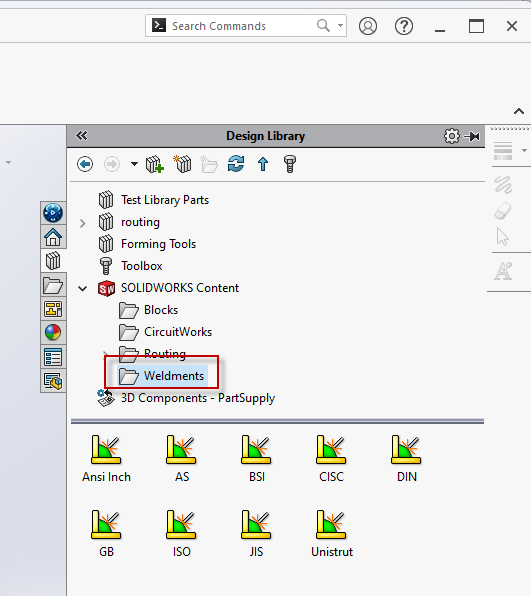
Task: Click the CISC weldment standard icon
Action: point(331,450)
